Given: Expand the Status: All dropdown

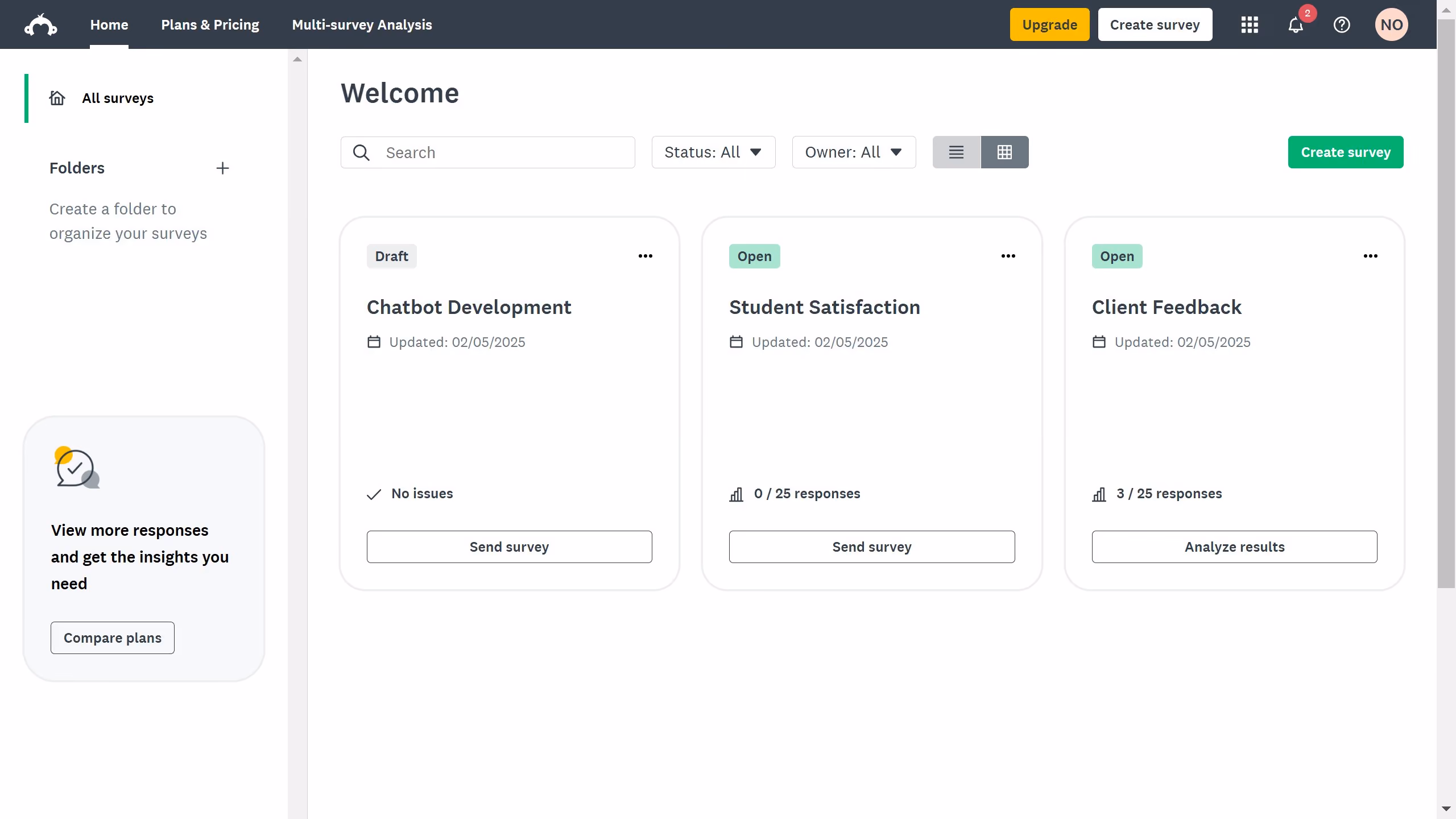Looking at the screenshot, I should [713, 152].
